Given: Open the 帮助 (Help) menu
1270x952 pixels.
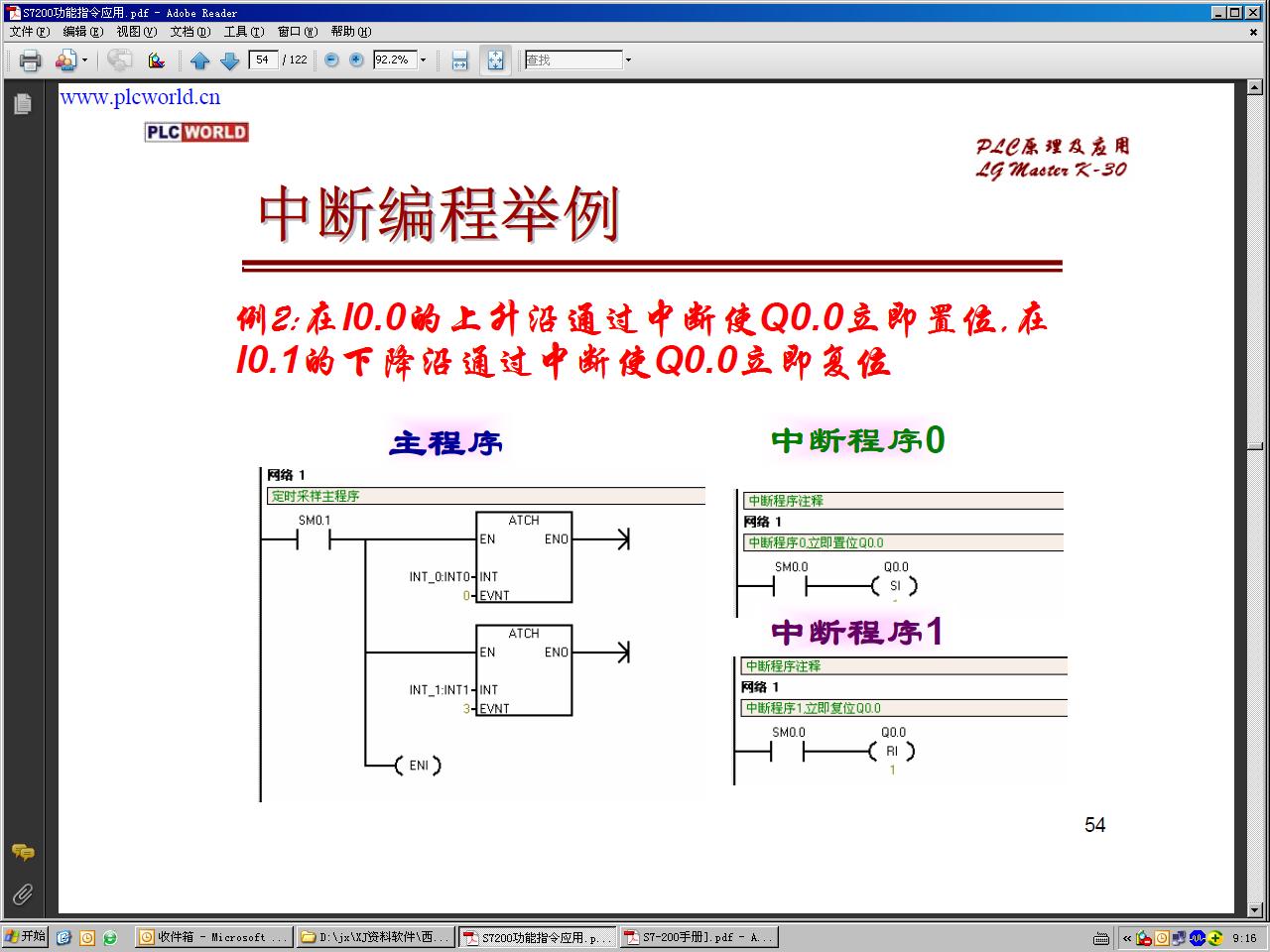Looking at the screenshot, I should (350, 32).
